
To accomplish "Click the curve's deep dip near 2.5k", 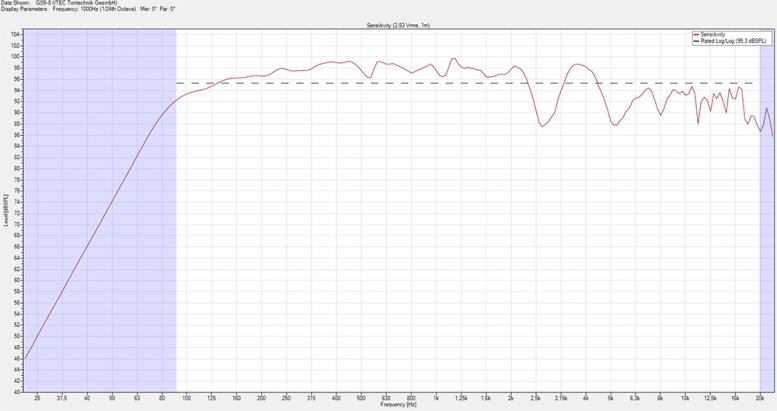I will tap(542, 125).
